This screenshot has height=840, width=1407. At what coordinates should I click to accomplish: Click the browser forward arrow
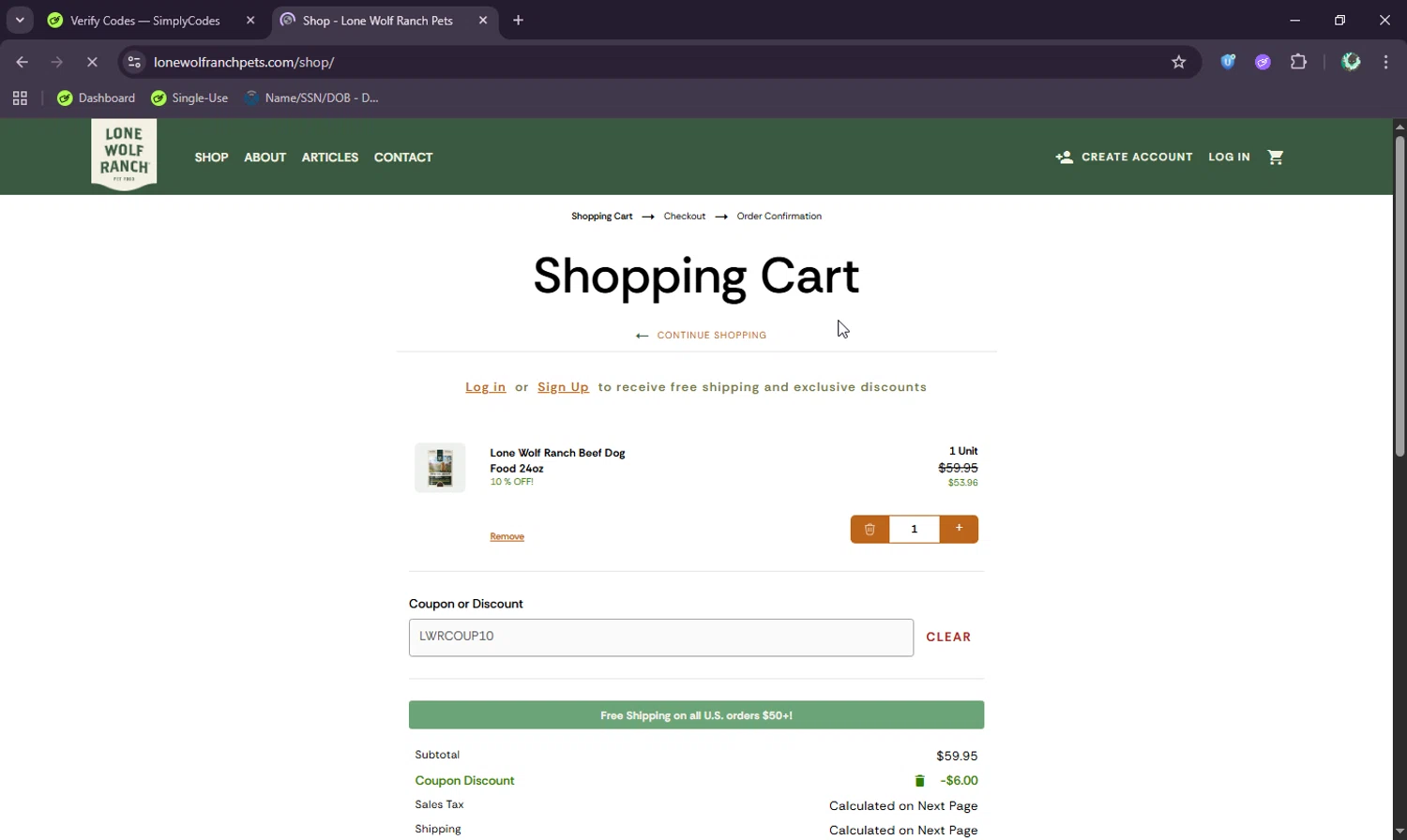[x=57, y=62]
